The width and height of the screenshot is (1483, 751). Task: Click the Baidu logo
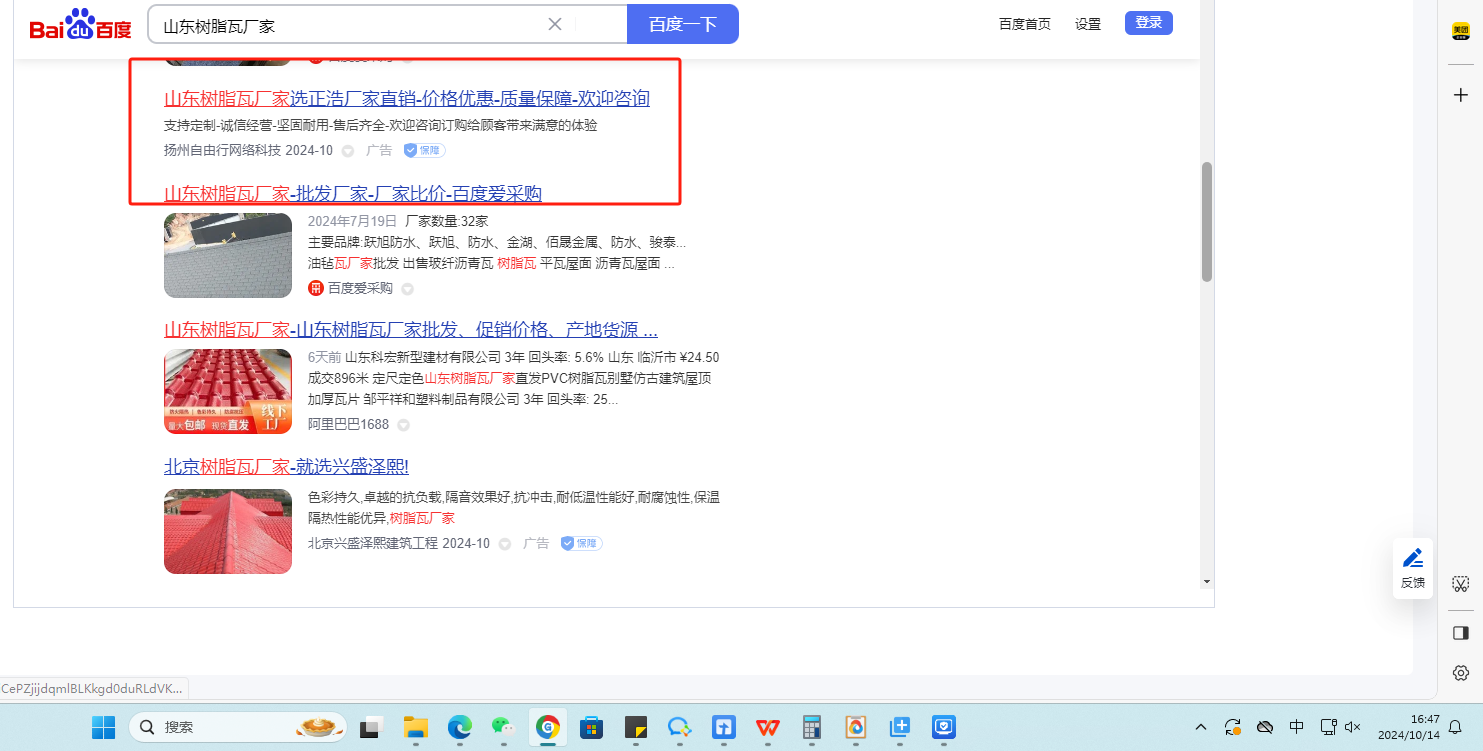pyautogui.click(x=80, y=25)
